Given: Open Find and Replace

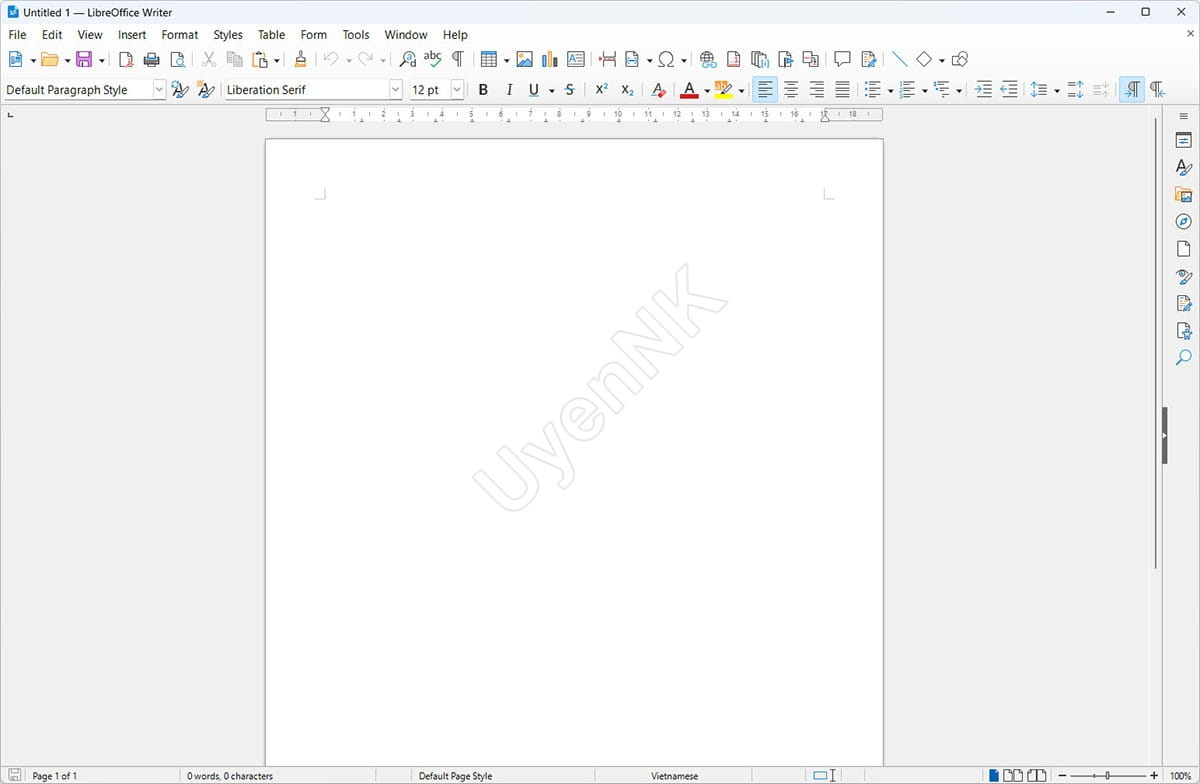Looking at the screenshot, I should (407, 60).
